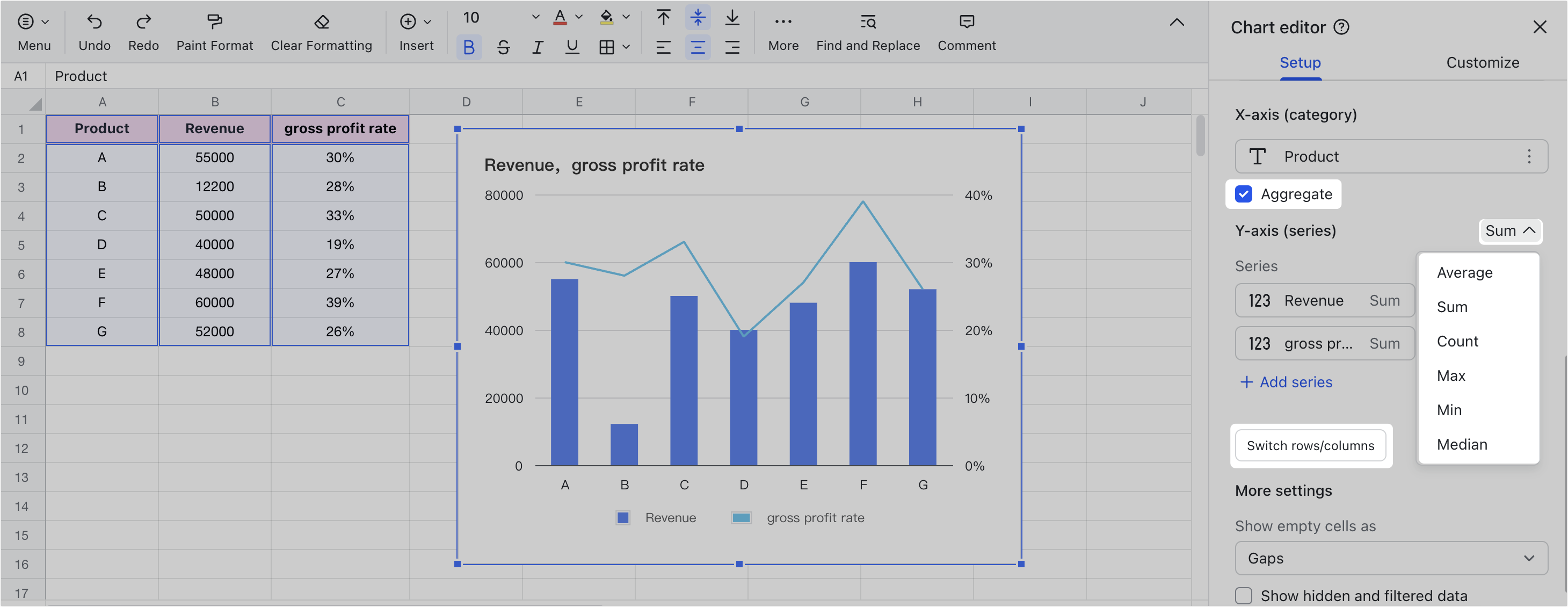The image size is (1568, 607).
Task: Collapse the toolbar with chevron
Action: [1177, 23]
